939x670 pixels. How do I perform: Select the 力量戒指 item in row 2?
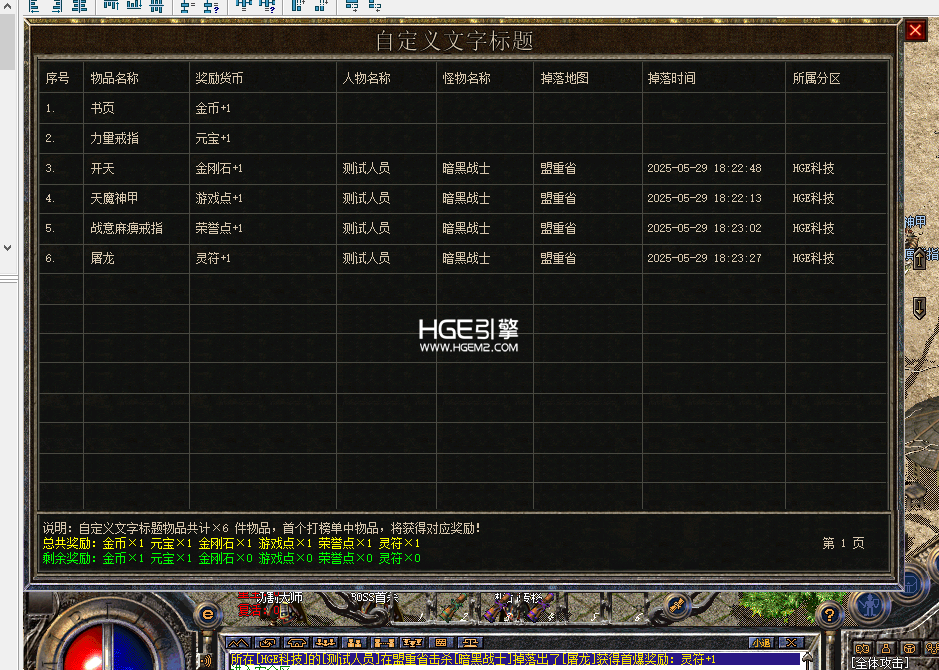coord(114,138)
